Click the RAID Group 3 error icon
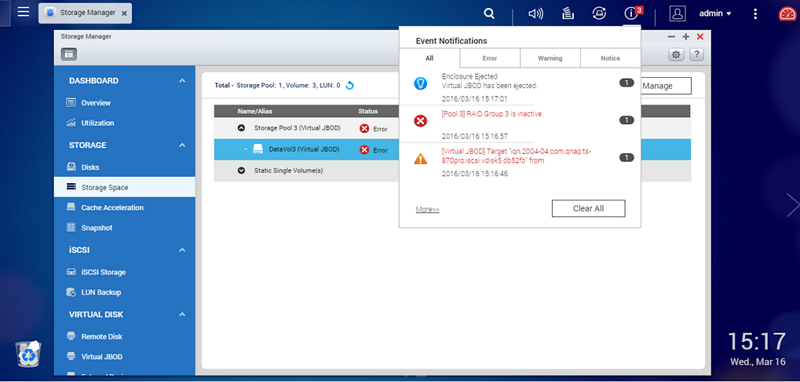 tap(420, 121)
